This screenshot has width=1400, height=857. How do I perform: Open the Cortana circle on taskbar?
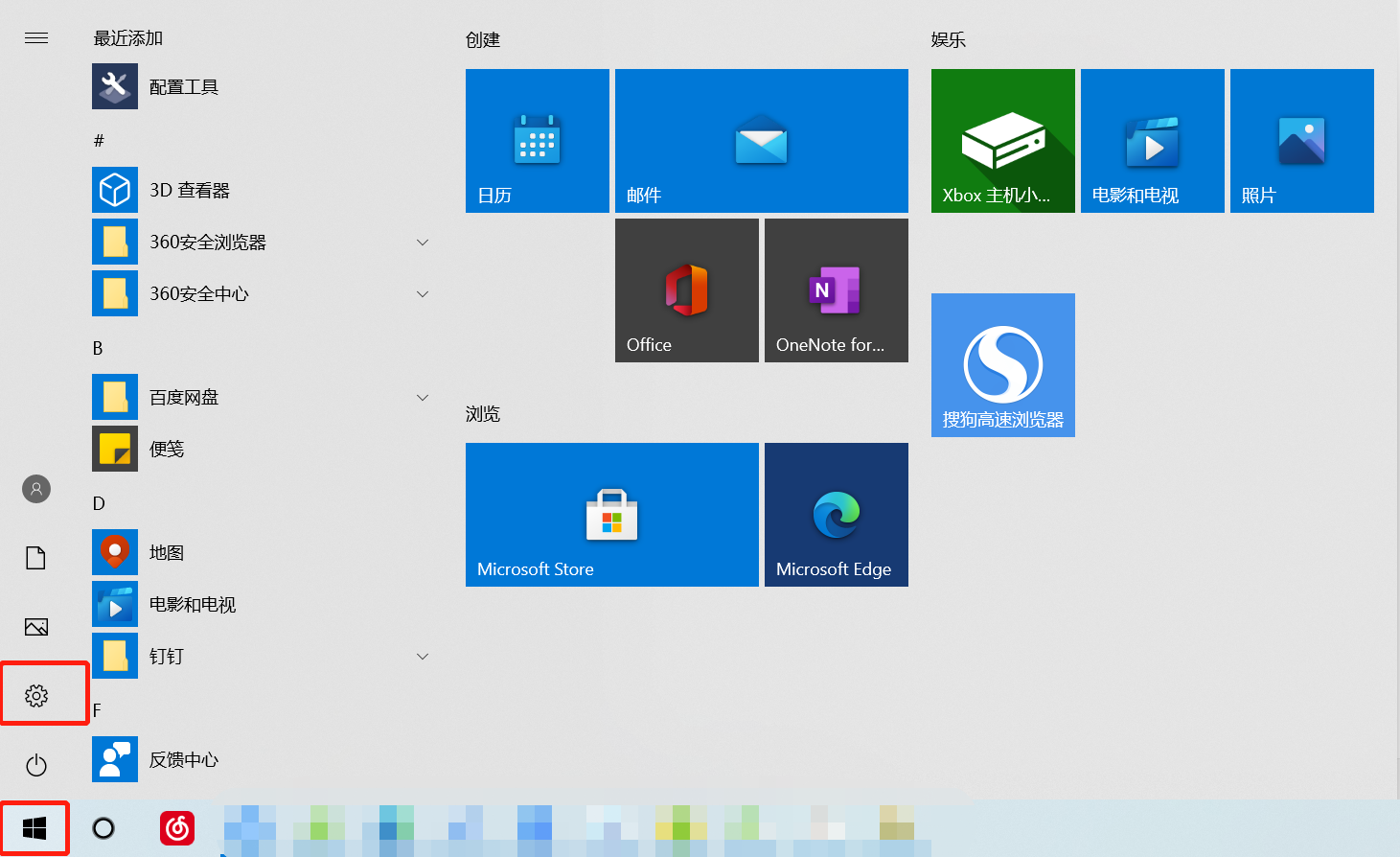tap(103, 828)
